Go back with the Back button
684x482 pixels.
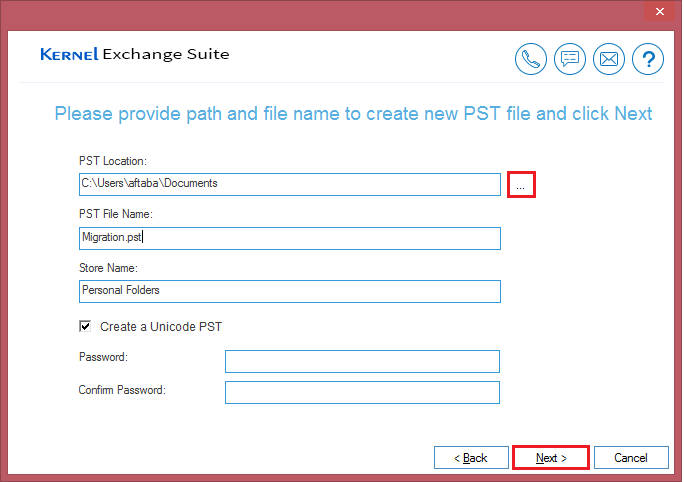(471, 458)
